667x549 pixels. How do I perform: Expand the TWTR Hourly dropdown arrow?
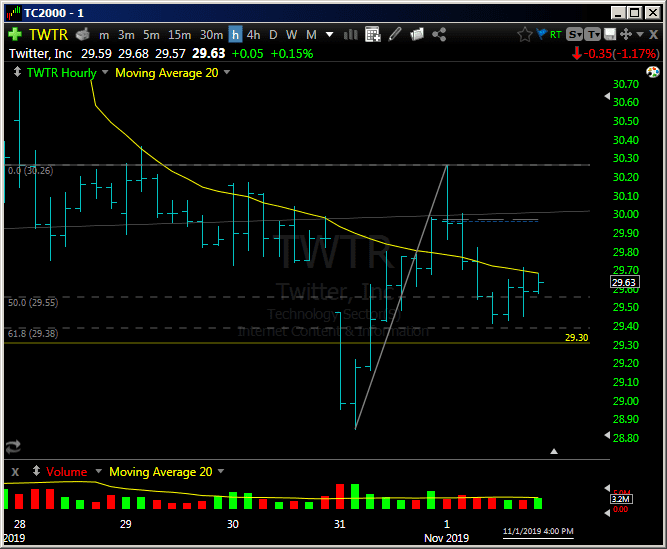pos(105,72)
